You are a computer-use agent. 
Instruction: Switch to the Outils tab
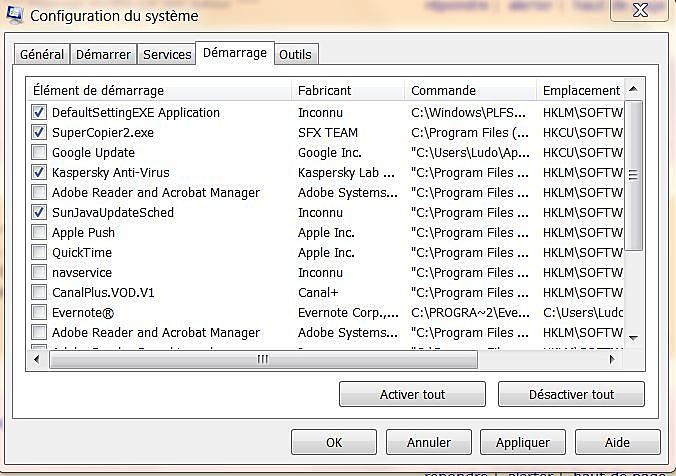pos(295,54)
